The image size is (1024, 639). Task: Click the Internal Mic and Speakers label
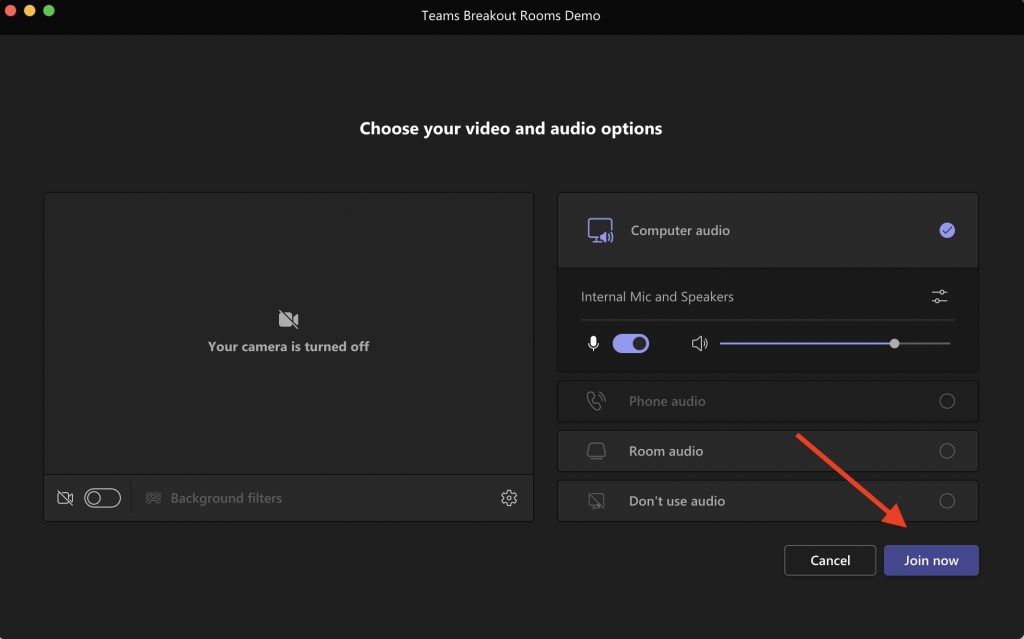657,297
